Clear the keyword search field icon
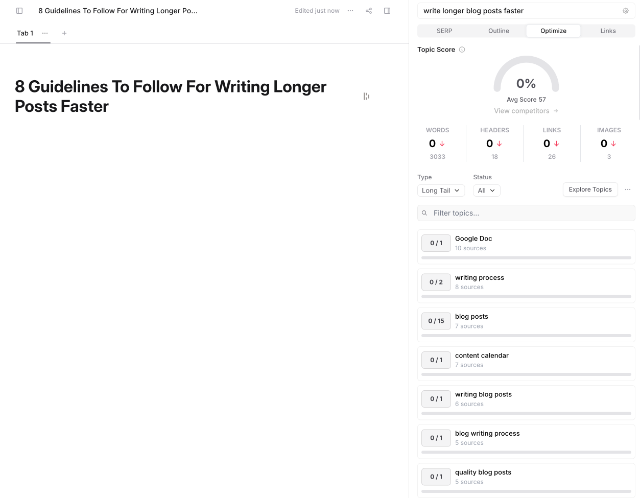Viewport: 640px width, 498px height. (625, 11)
